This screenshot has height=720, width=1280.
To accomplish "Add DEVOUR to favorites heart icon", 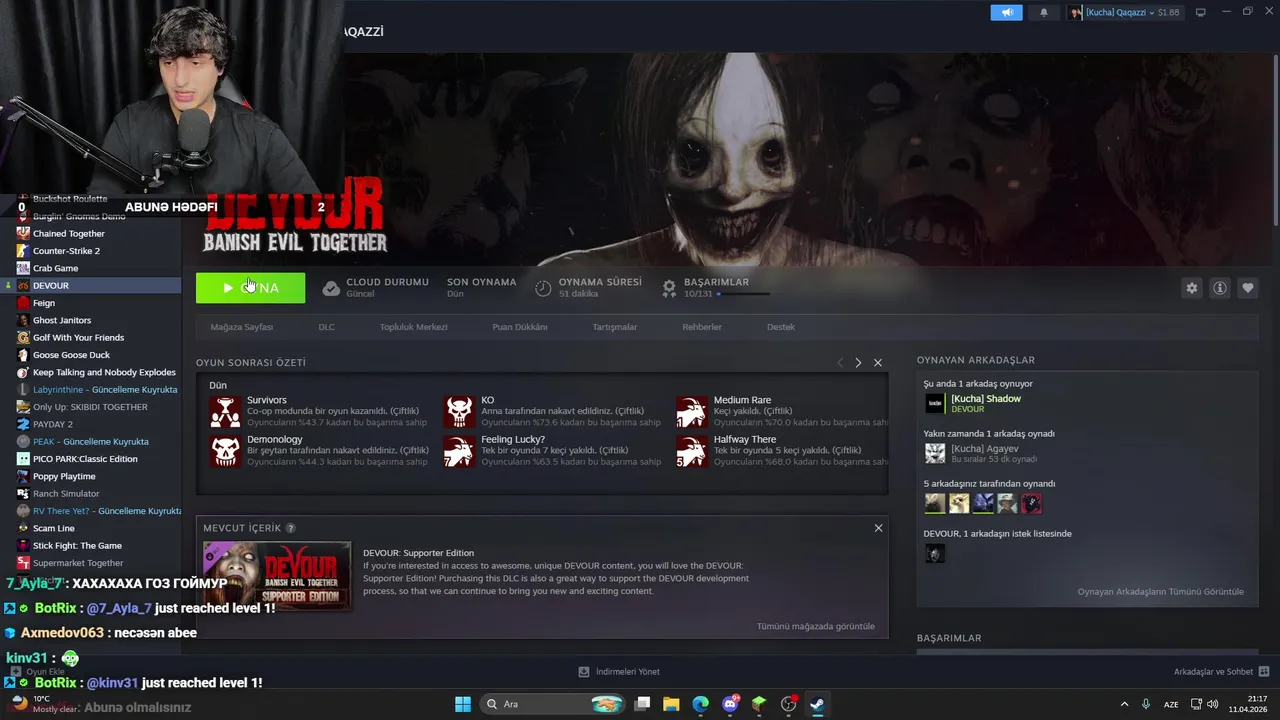I will click(1248, 288).
